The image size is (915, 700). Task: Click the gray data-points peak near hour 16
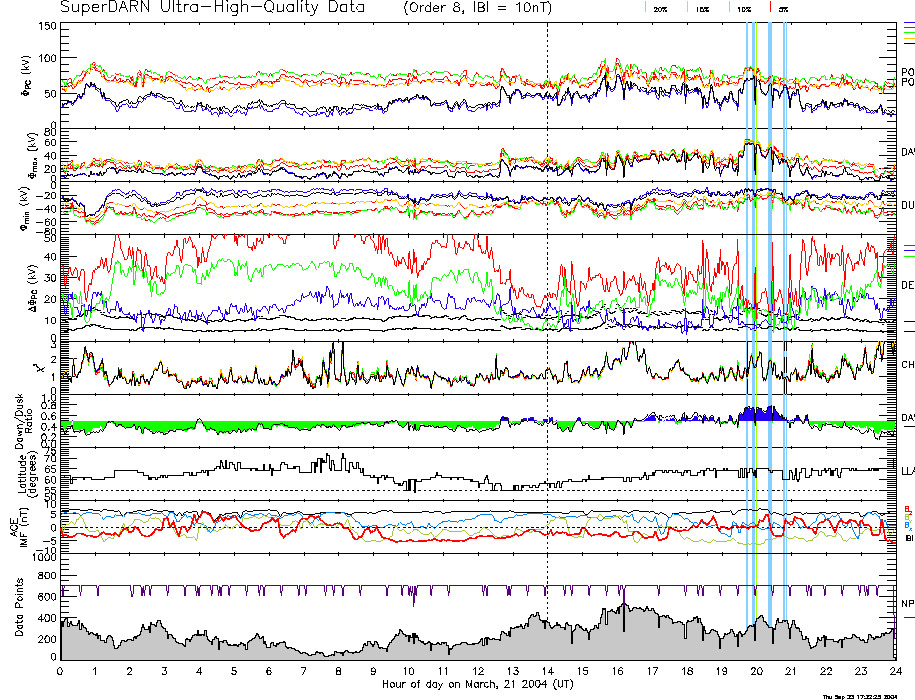pos(623,633)
